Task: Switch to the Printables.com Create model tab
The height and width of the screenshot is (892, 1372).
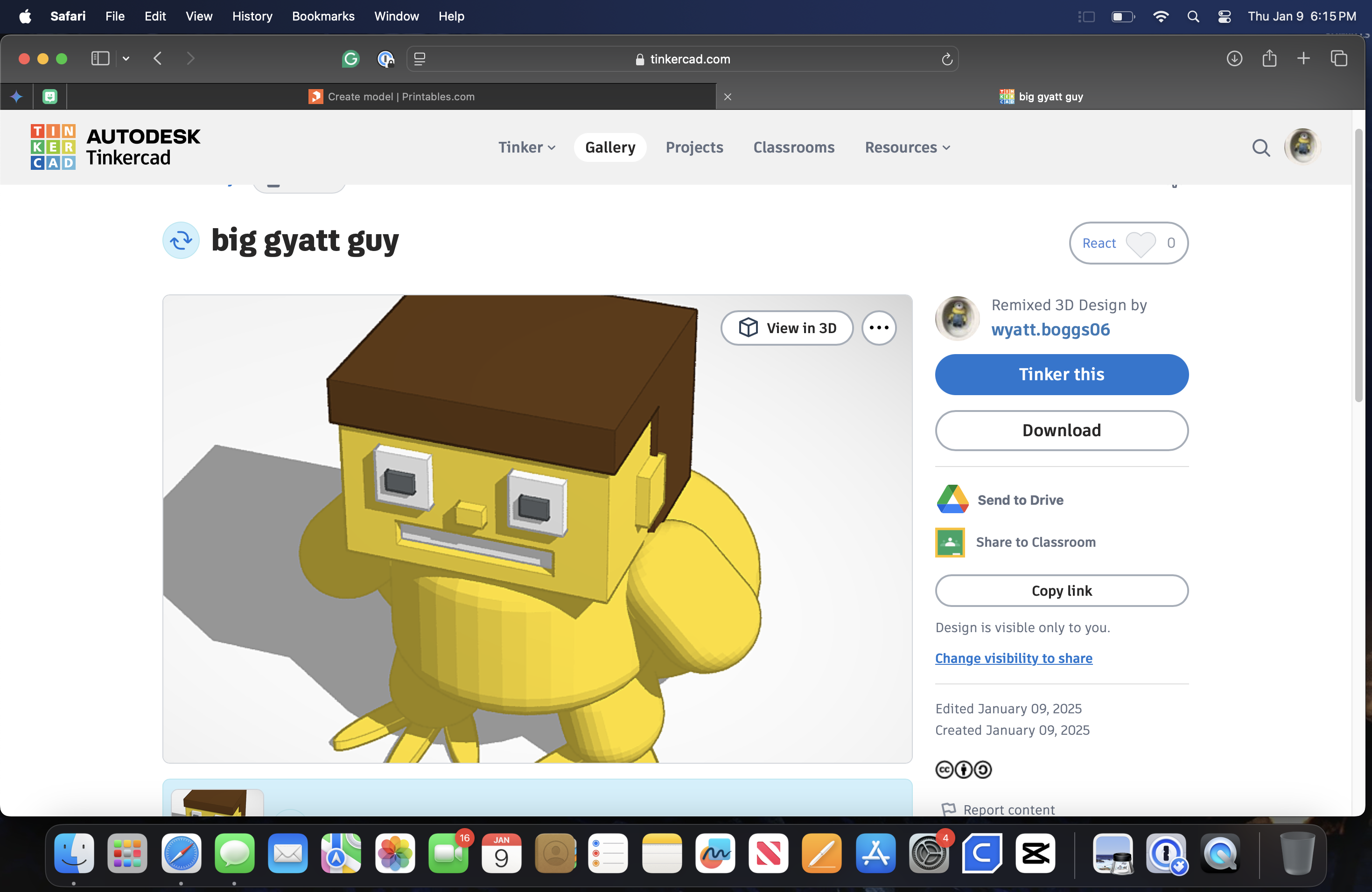Action: coord(392,97)
